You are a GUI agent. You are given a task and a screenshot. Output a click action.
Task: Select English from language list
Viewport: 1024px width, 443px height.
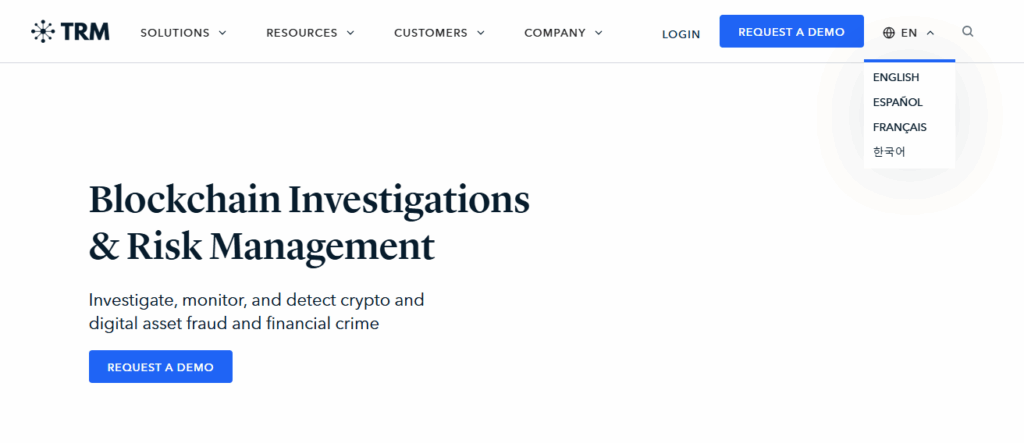coord(896,77)
